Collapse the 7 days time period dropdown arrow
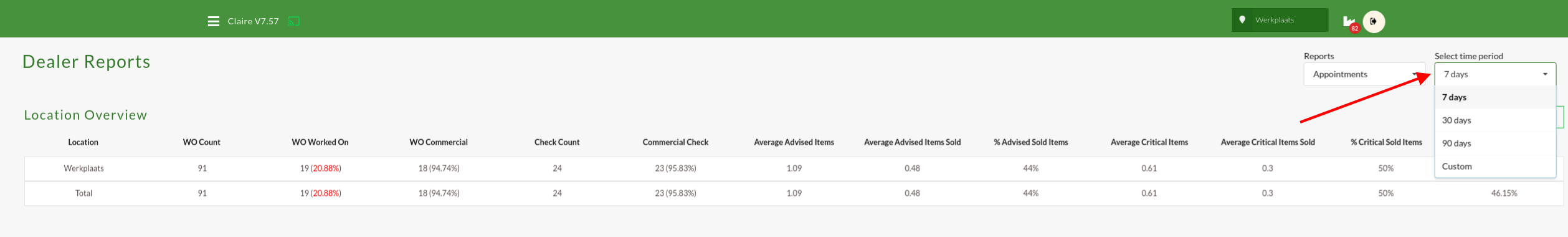 click(x=1545, y=74)
